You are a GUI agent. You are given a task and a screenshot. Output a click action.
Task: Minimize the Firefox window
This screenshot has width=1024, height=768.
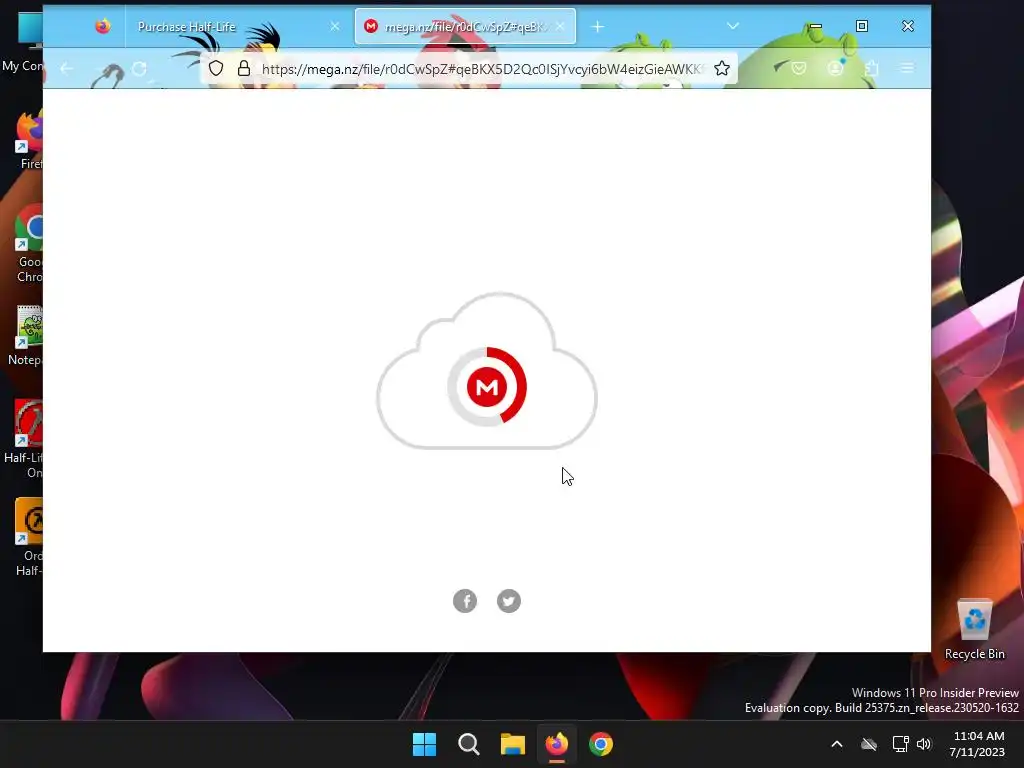pyautogui.click(x=816, y=26)
